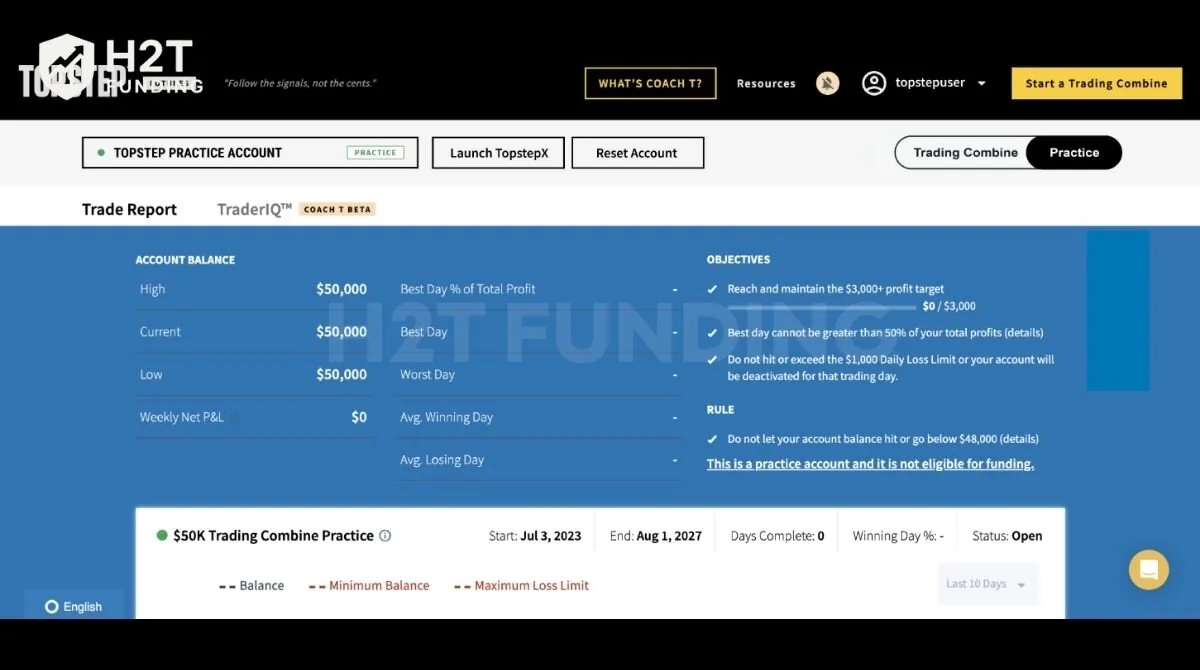This screenshot has width=1200, height=670.
Task: Click the Launch TopstepX button
Action: tap(498, 153)
